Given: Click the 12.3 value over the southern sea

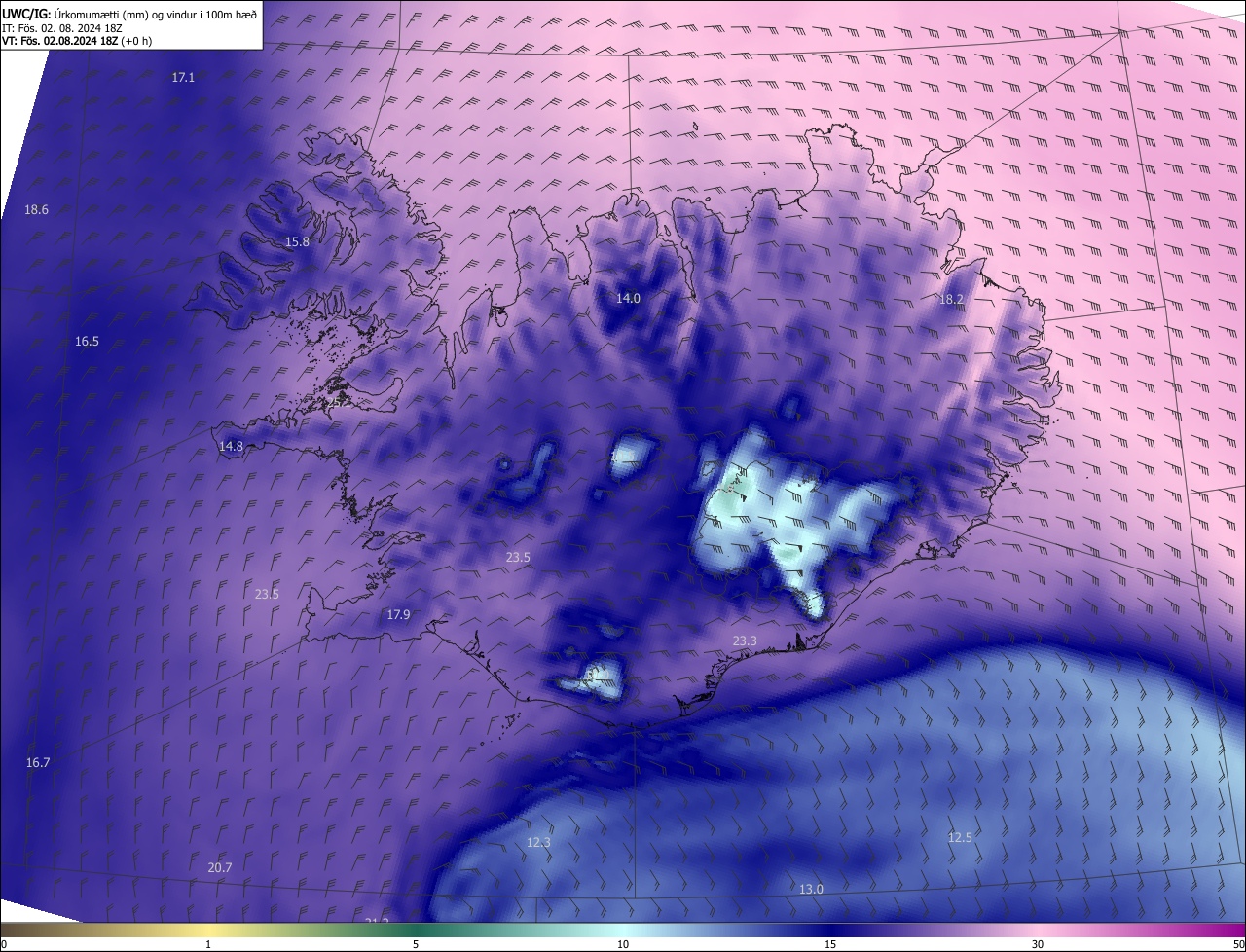Looking at the screenshot, I should point(538,842).
